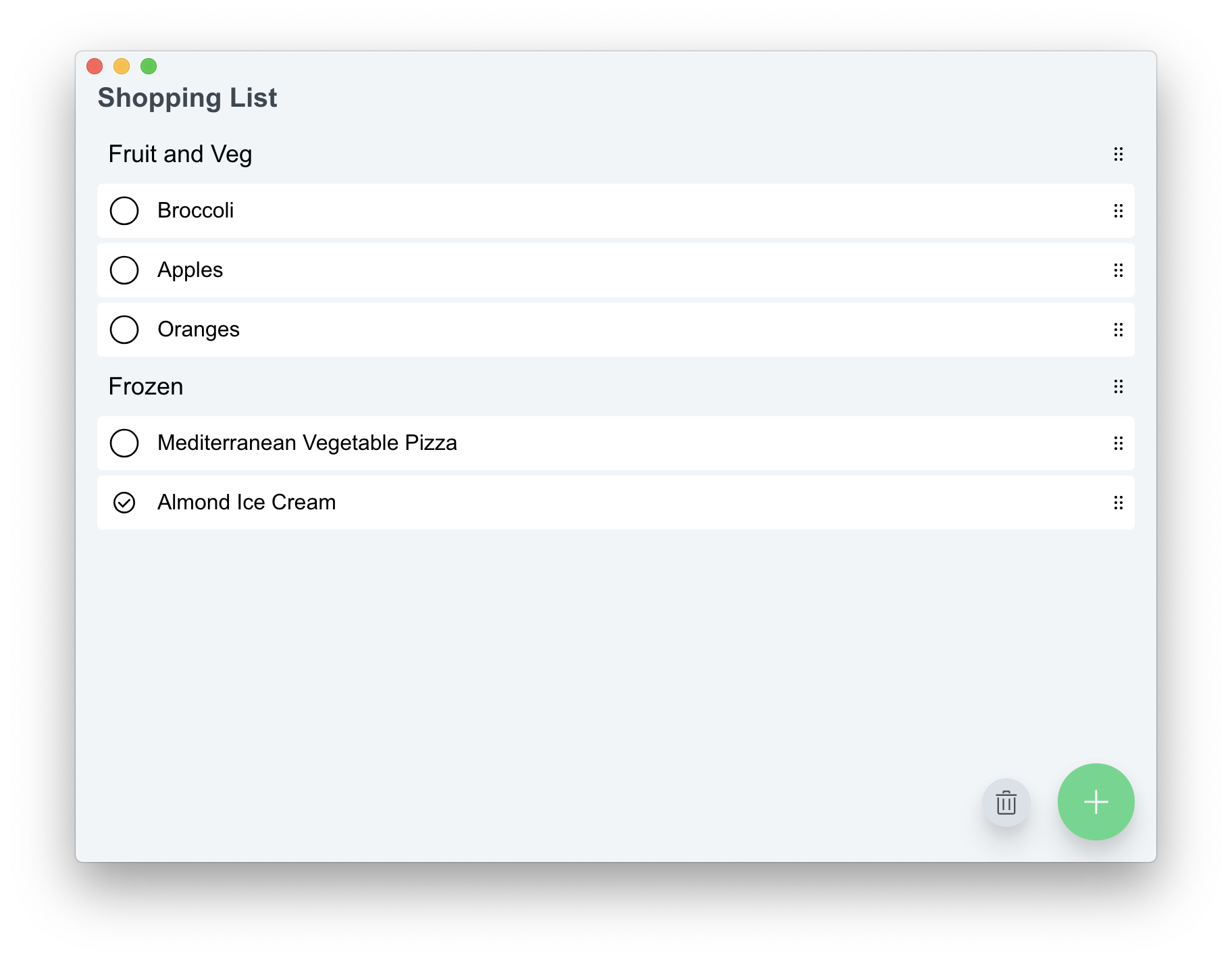Select the Frozen section heading
1232x962 pixels.
(x=146, y=386)
